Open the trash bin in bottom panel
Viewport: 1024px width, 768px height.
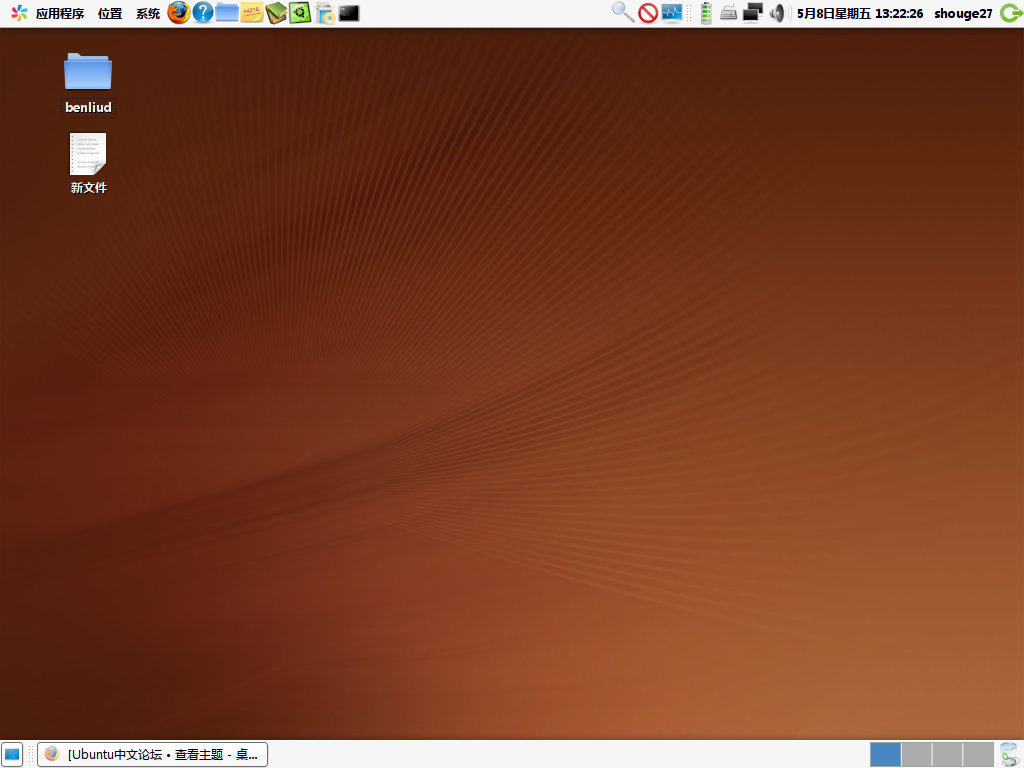[1009, 754]
